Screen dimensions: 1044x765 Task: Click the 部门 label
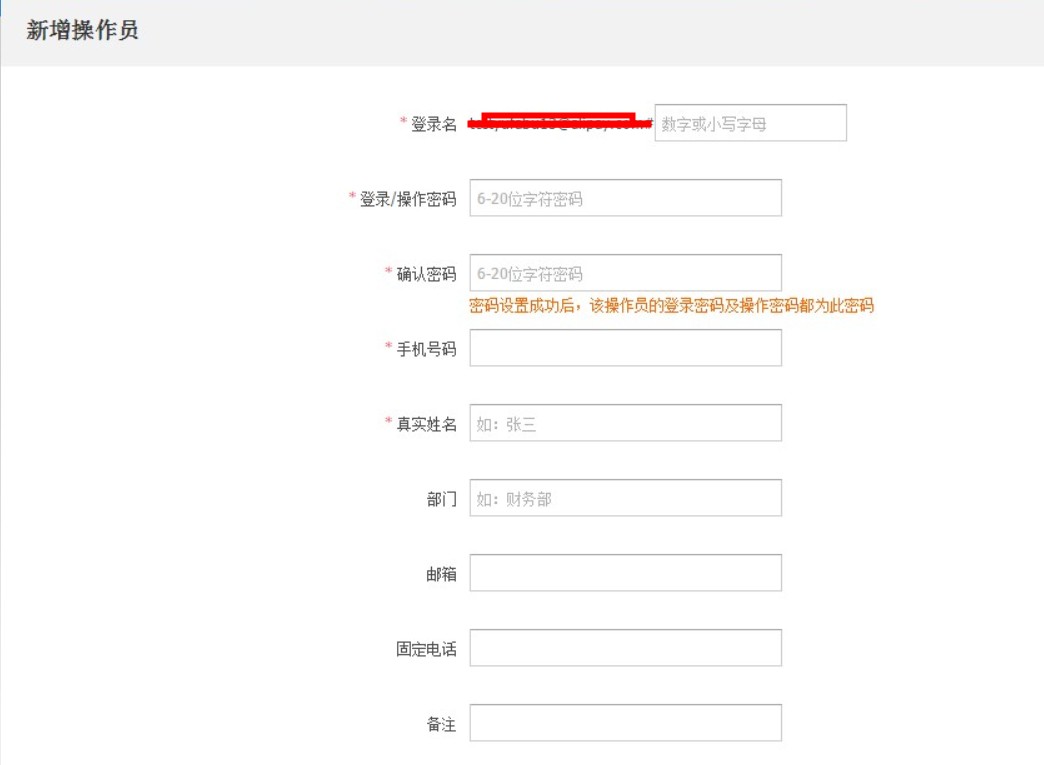(x=441, y=499)
